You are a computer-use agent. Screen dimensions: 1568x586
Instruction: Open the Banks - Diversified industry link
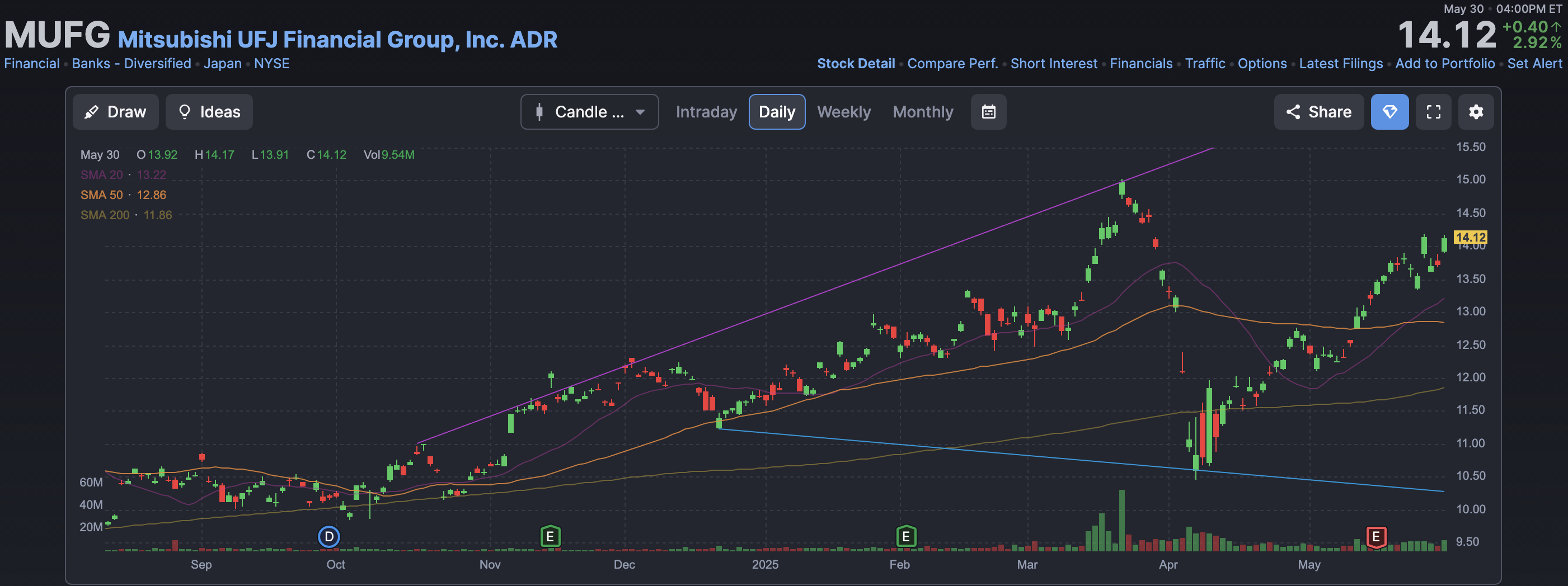(132, 63)
